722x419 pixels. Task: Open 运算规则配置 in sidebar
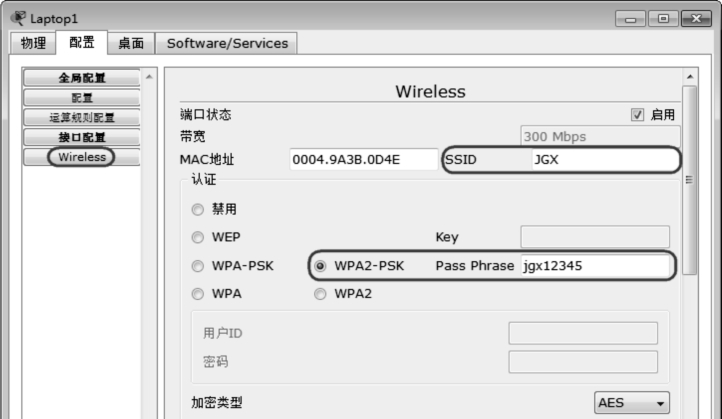(x=82, y=118)
